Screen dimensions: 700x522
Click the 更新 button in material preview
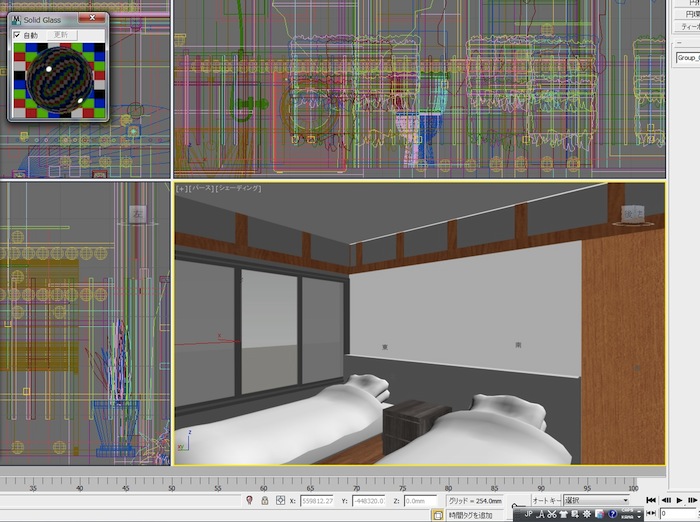[61, 35]
